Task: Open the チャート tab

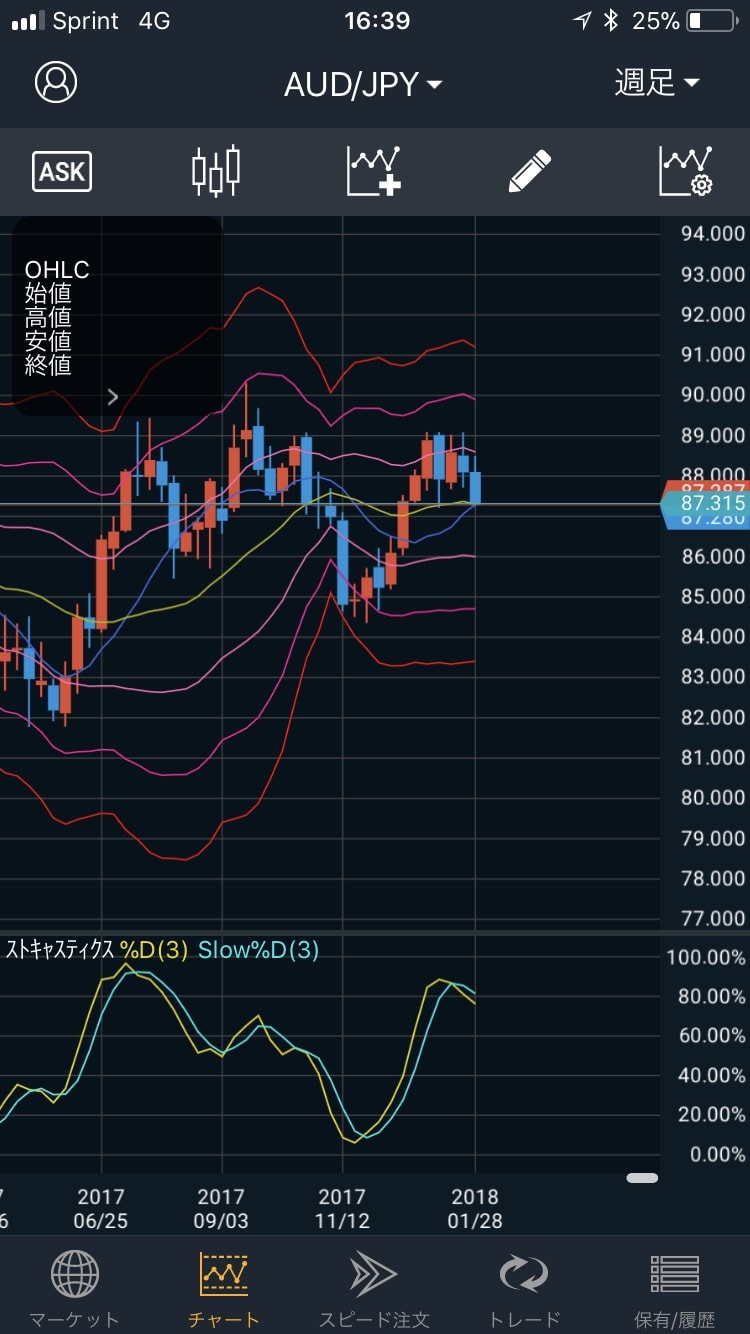Action: [x=224, y=1291]
